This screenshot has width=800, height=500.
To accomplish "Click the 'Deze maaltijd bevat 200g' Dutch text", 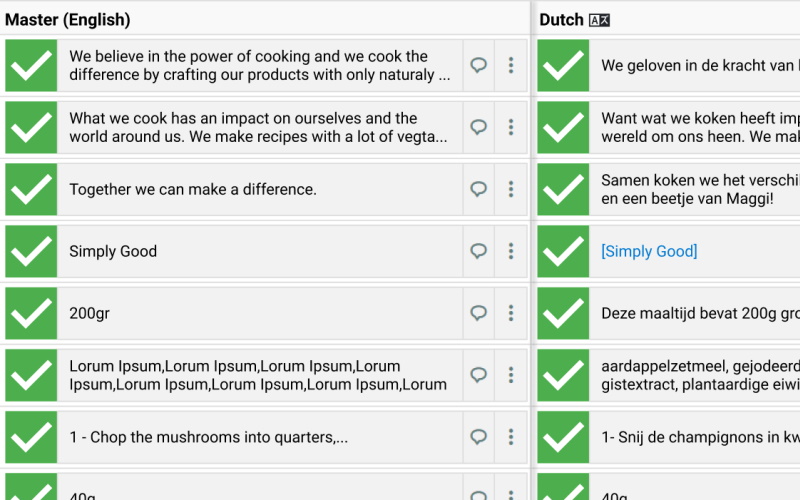I will tap(700, 313).
